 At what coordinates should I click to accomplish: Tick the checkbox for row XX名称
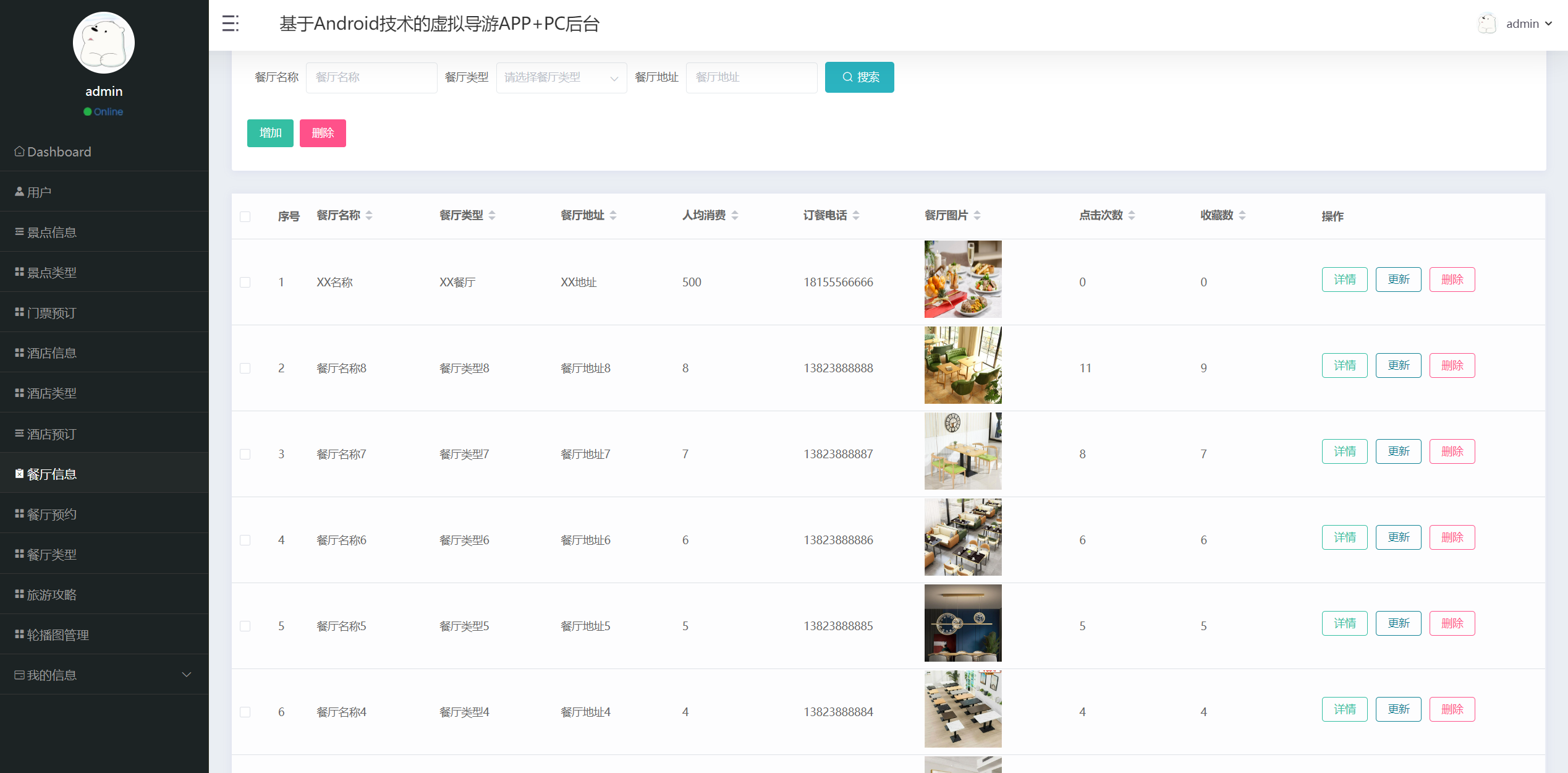tap(245, 282)
